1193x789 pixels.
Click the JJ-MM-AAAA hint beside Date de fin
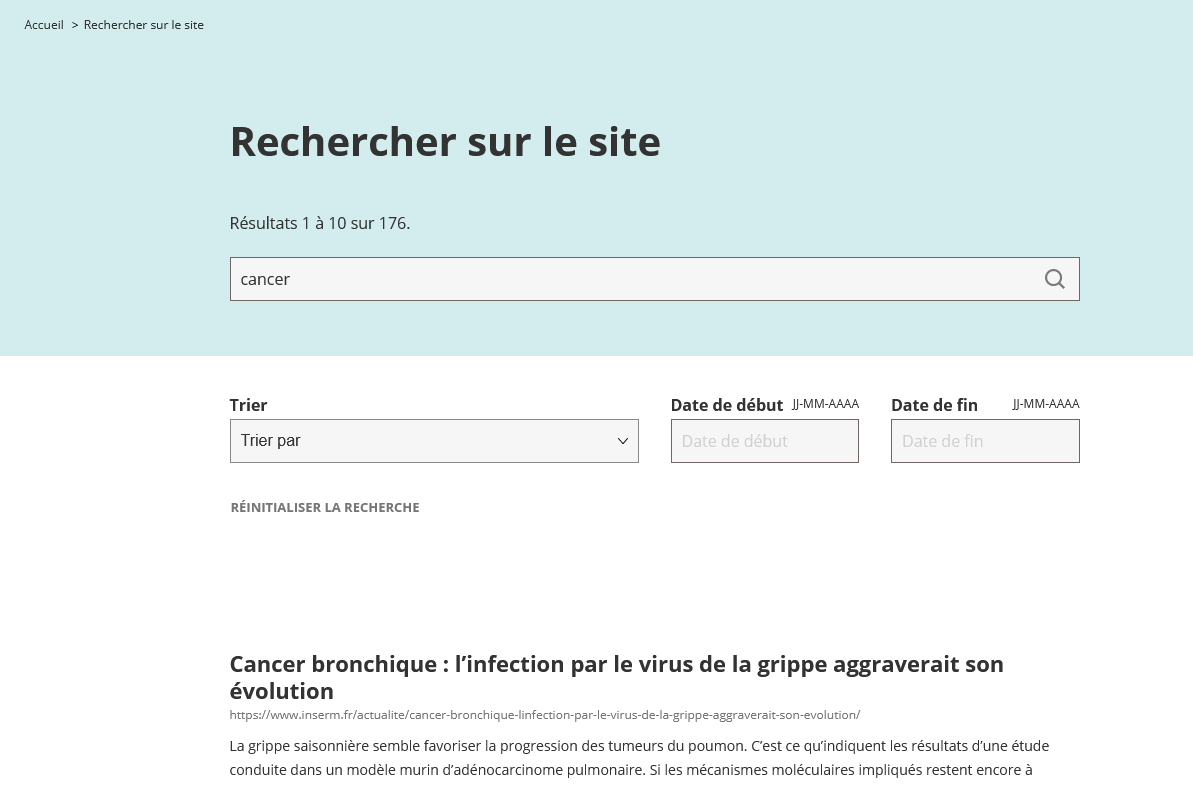[1045, 404]
